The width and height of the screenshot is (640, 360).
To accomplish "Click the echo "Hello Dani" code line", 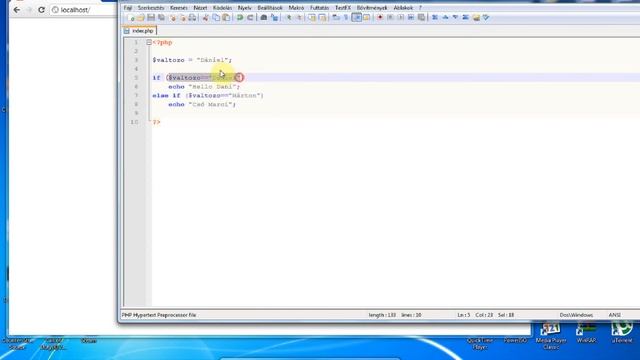I will coord(204,87).
